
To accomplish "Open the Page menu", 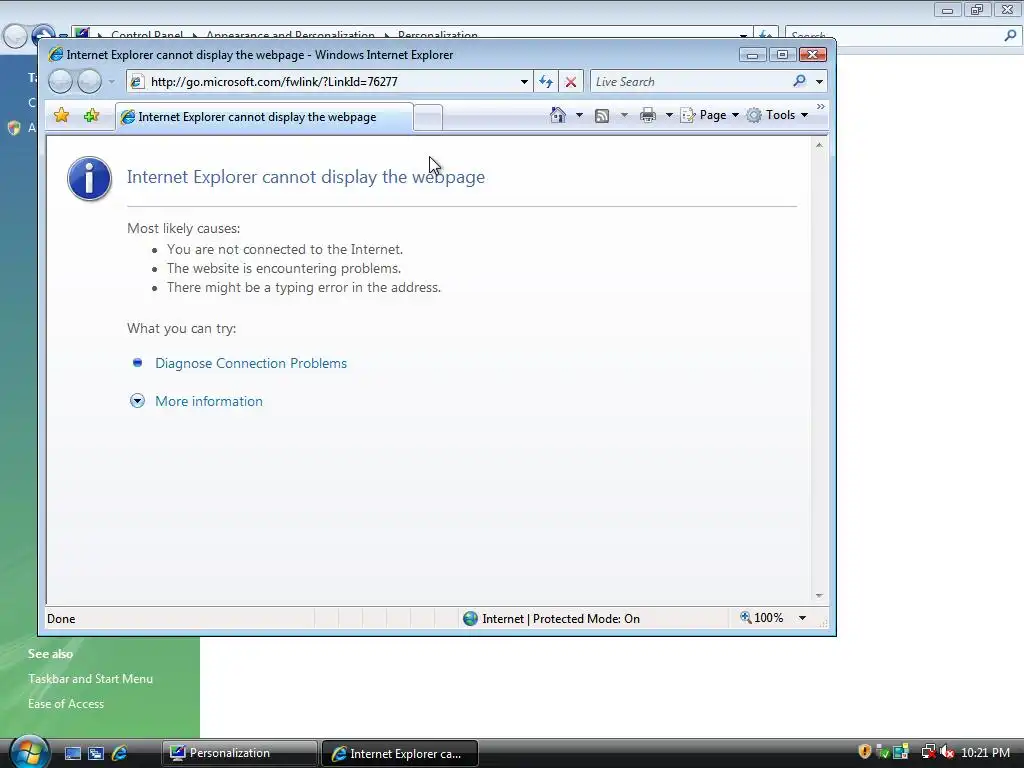I will 710,116.
